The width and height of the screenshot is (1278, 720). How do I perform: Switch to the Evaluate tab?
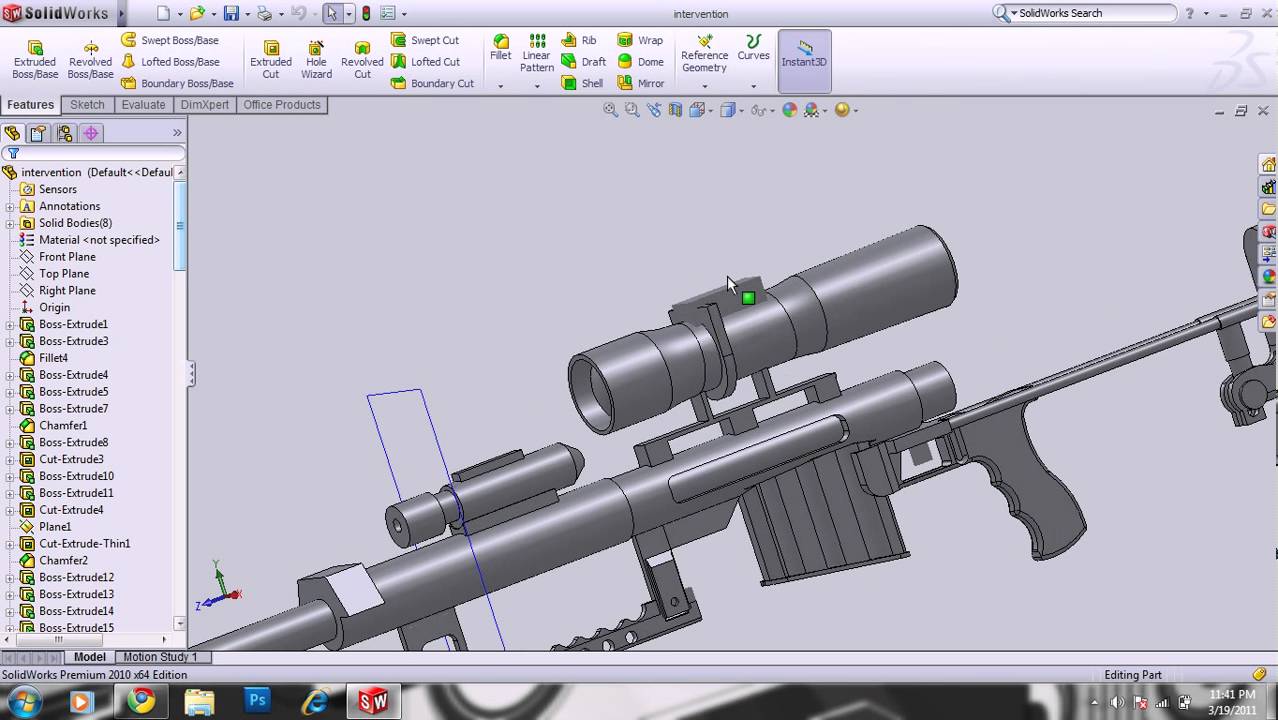click(x=143, y=105)
